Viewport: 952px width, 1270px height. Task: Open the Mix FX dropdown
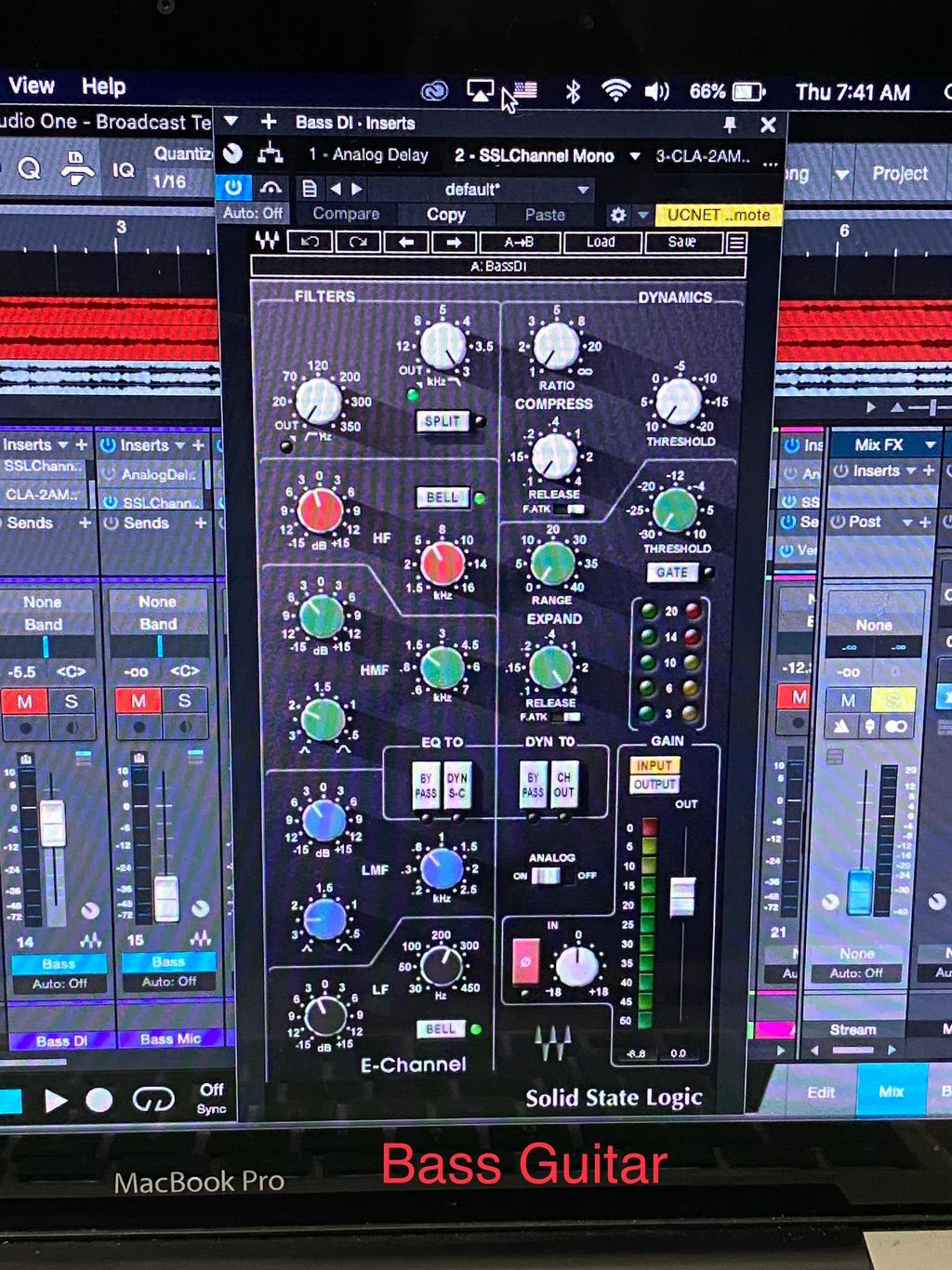pos(930,445)
